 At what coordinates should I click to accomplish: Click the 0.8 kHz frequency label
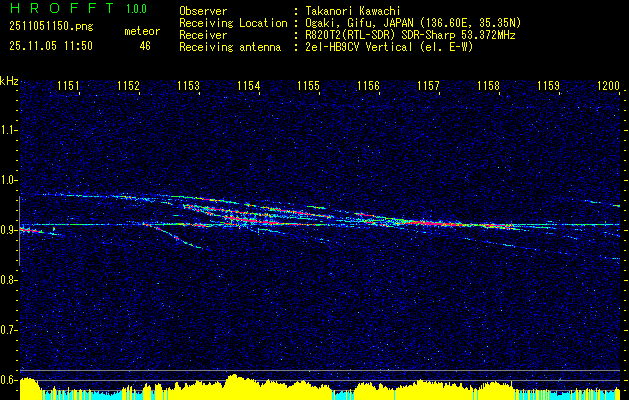point(9,280)
